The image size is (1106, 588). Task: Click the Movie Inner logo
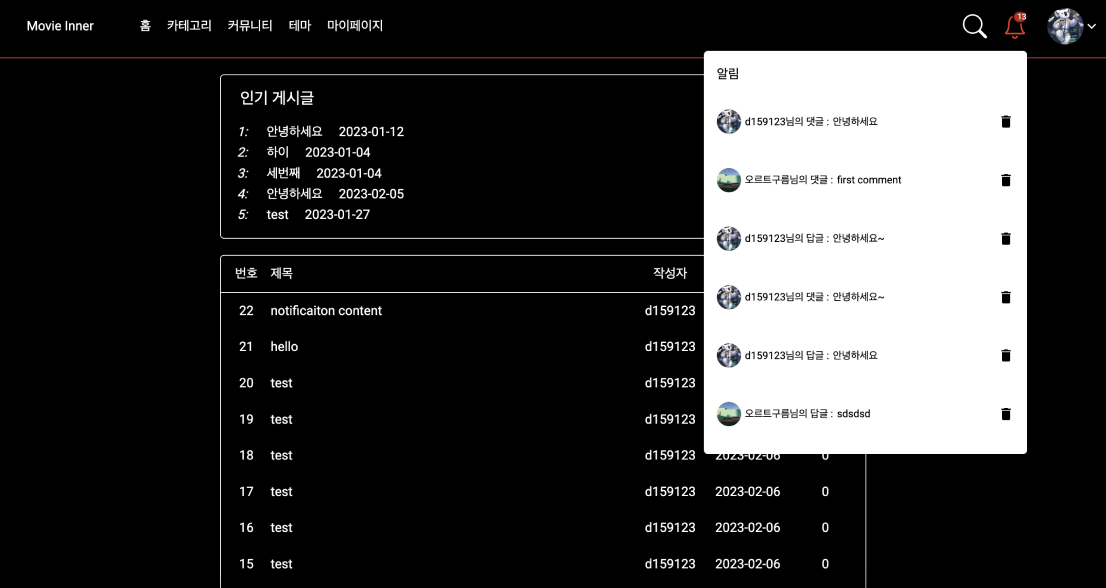60,26
